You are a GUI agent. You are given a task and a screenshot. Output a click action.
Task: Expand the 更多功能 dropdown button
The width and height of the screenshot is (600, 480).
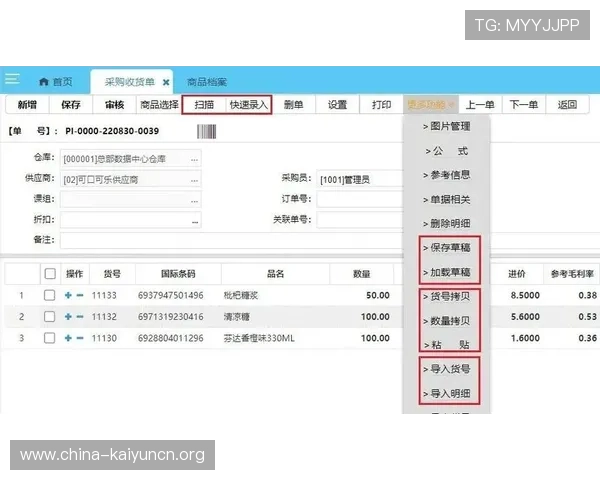[x=430, y=104]
